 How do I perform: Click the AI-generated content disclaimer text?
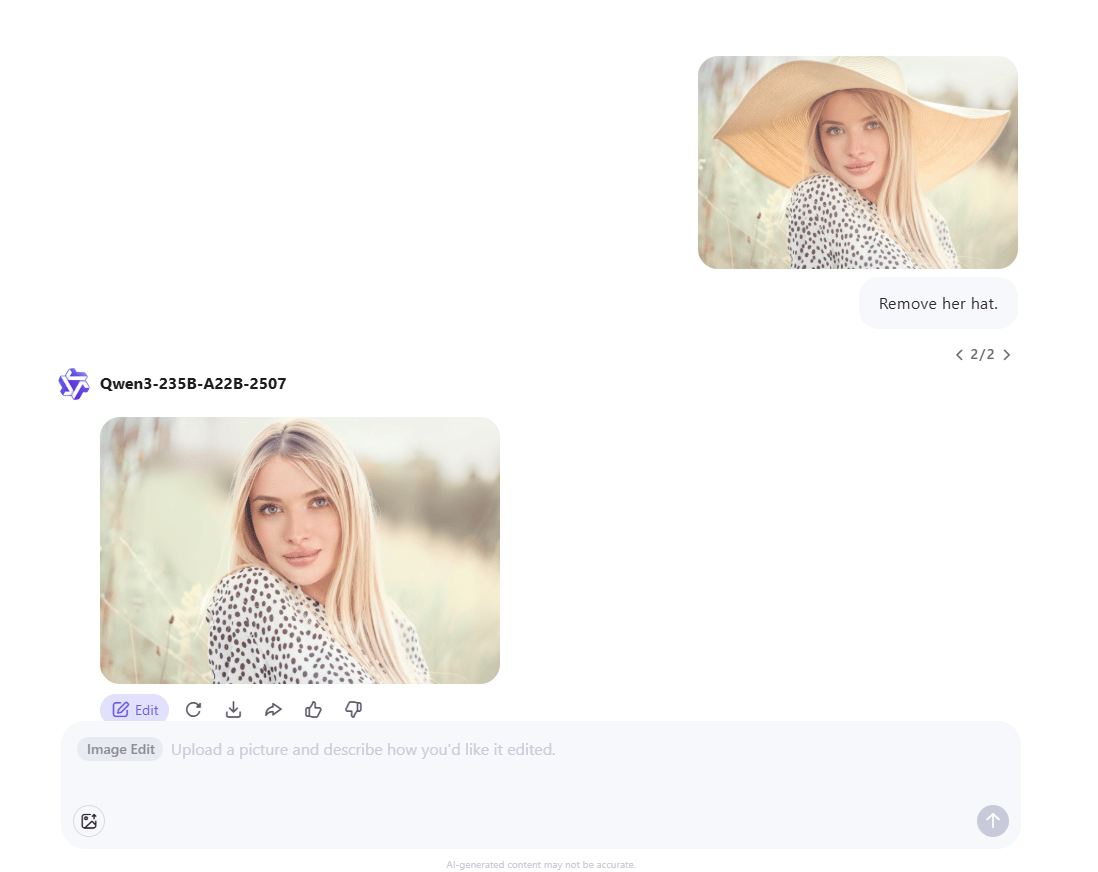541,865
